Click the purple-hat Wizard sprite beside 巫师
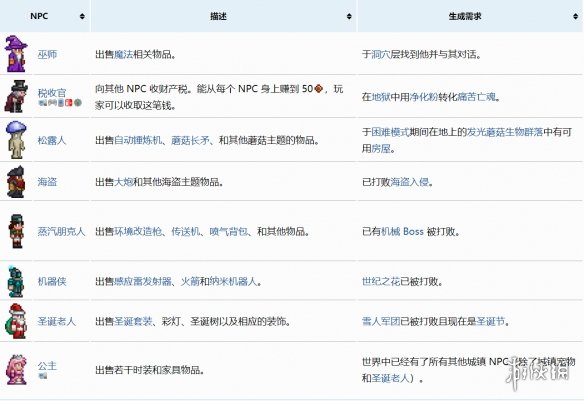 pos(16,54)
